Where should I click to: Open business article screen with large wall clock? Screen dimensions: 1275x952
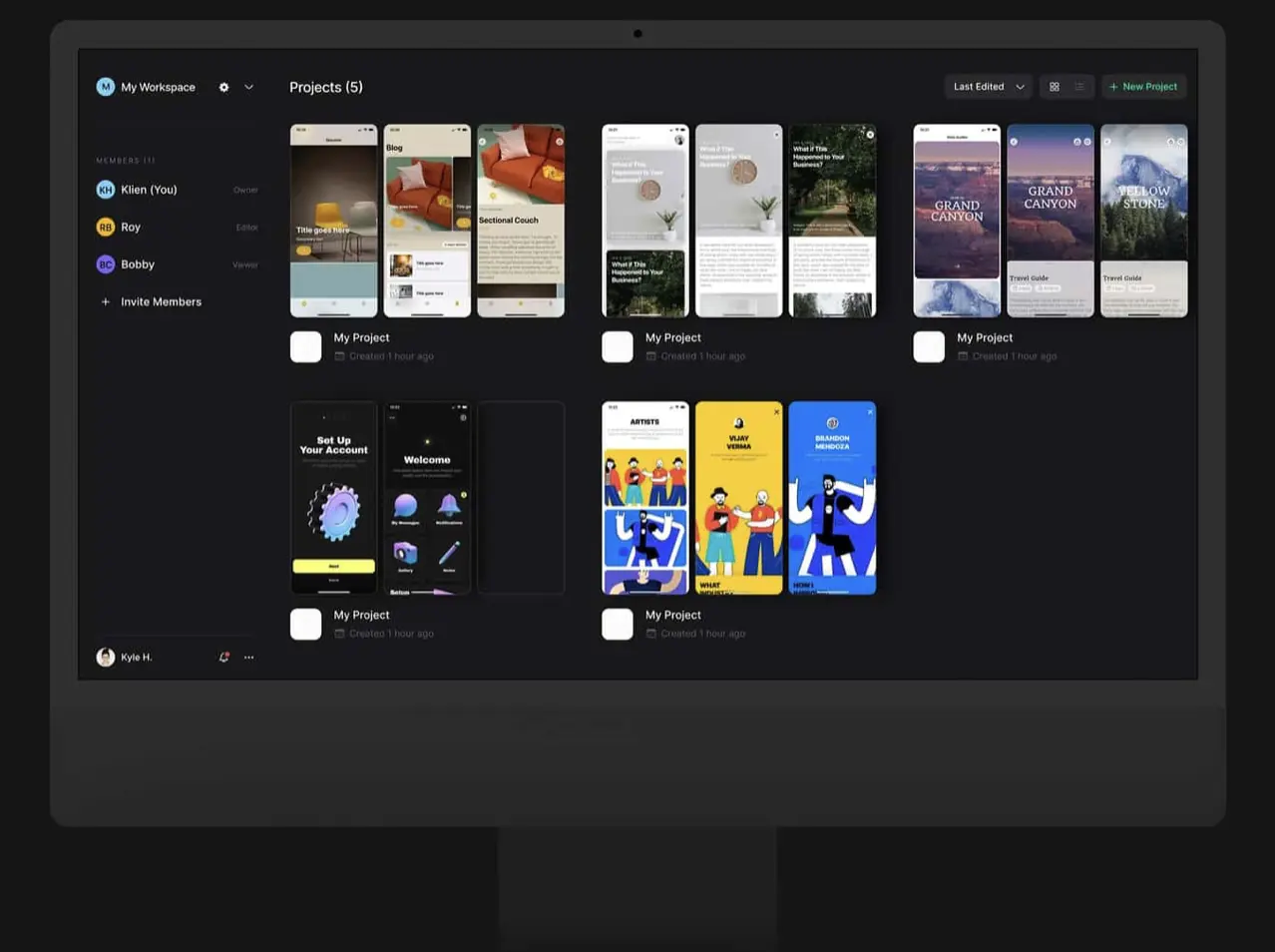coord(739,221)
